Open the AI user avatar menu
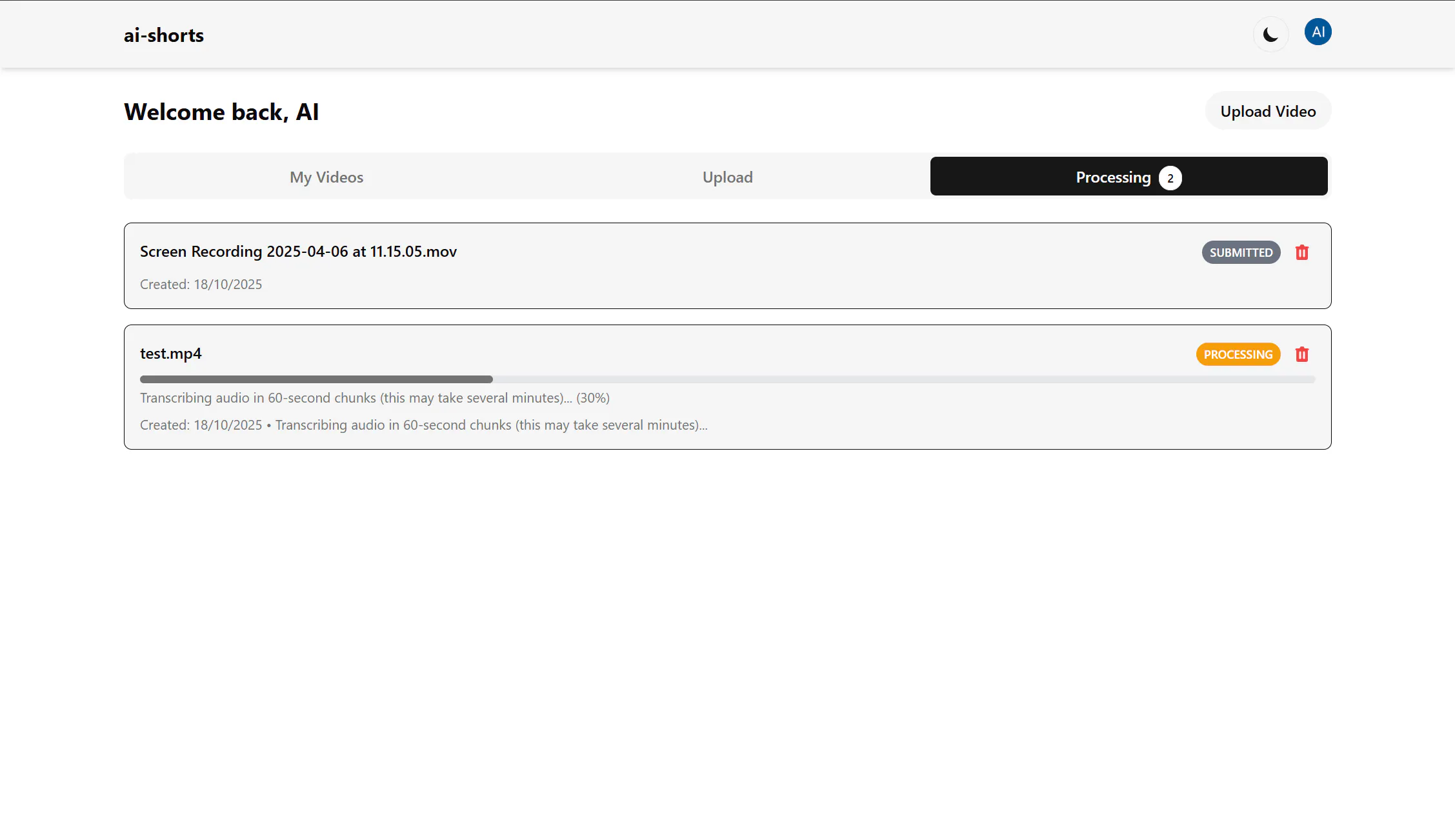This screenshot has width=1455, height=840. tap(1318, 32)
